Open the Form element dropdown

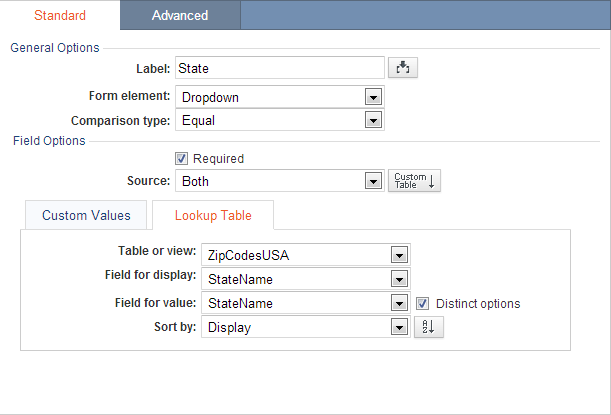pyautogui.click(x=280, y=97)
